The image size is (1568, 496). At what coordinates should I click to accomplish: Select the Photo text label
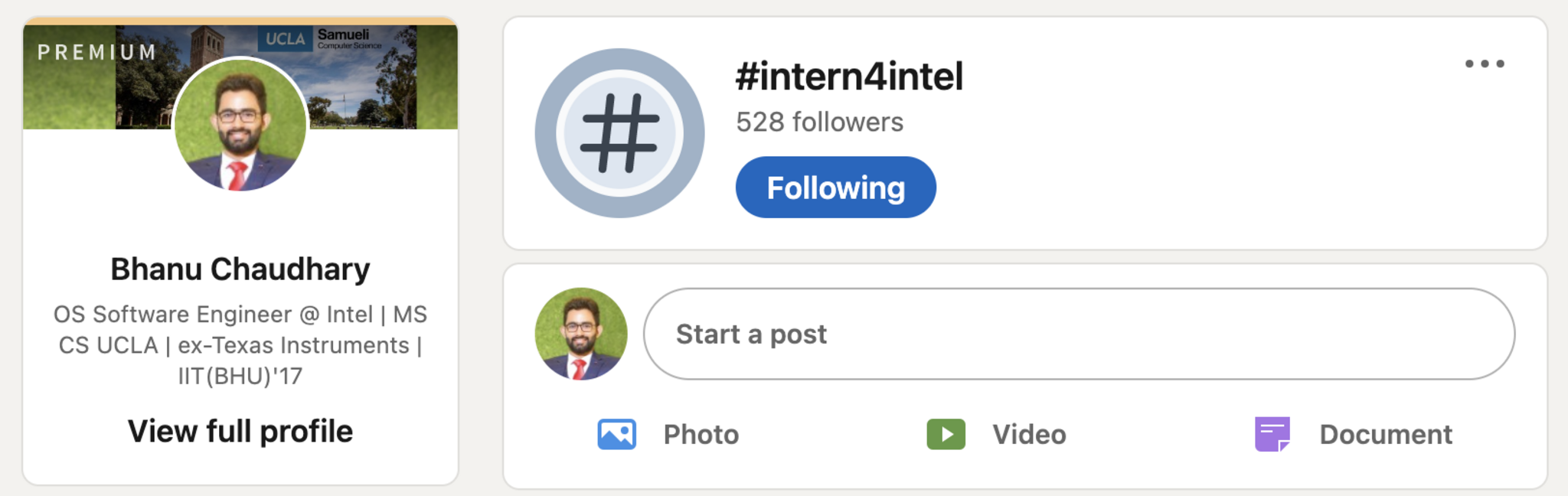point(701,434)
